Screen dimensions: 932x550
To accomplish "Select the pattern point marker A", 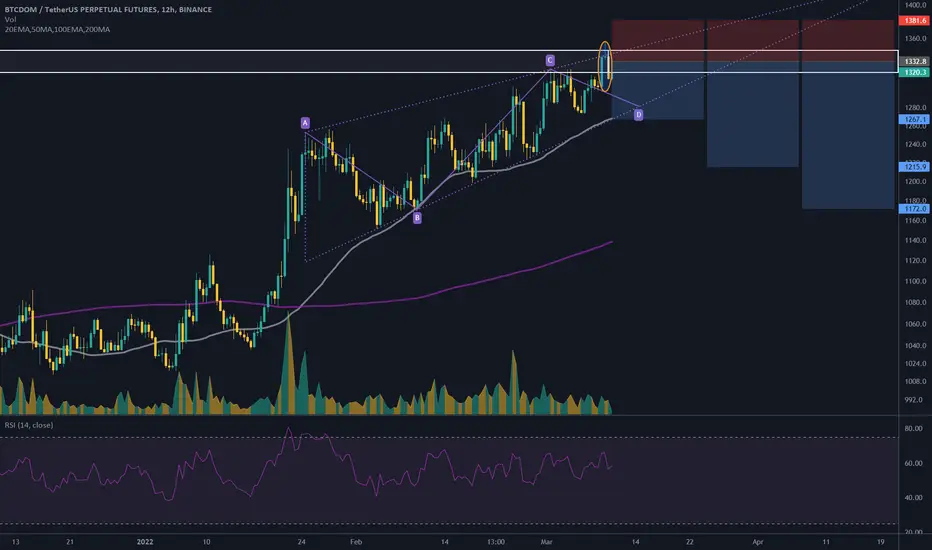I will pyautogui.click(x=305, y=123).
